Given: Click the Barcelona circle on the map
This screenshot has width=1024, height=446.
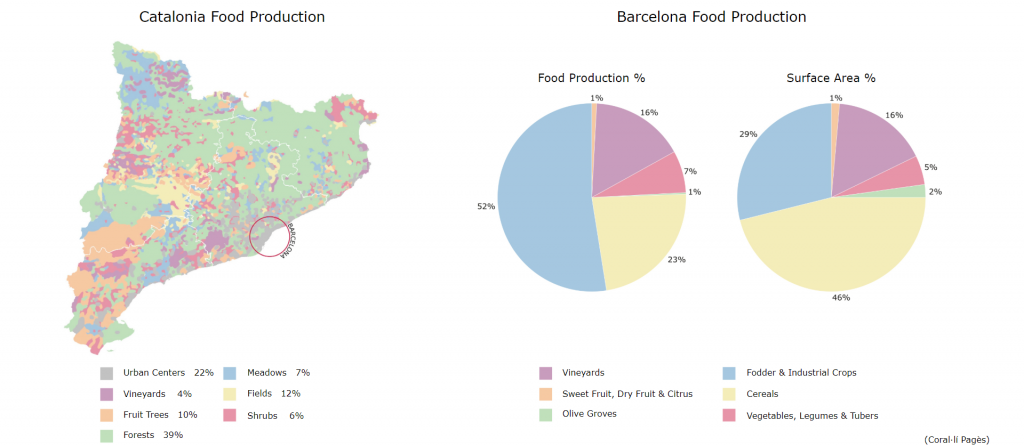Looking at the screenshot, I should 268,237.
